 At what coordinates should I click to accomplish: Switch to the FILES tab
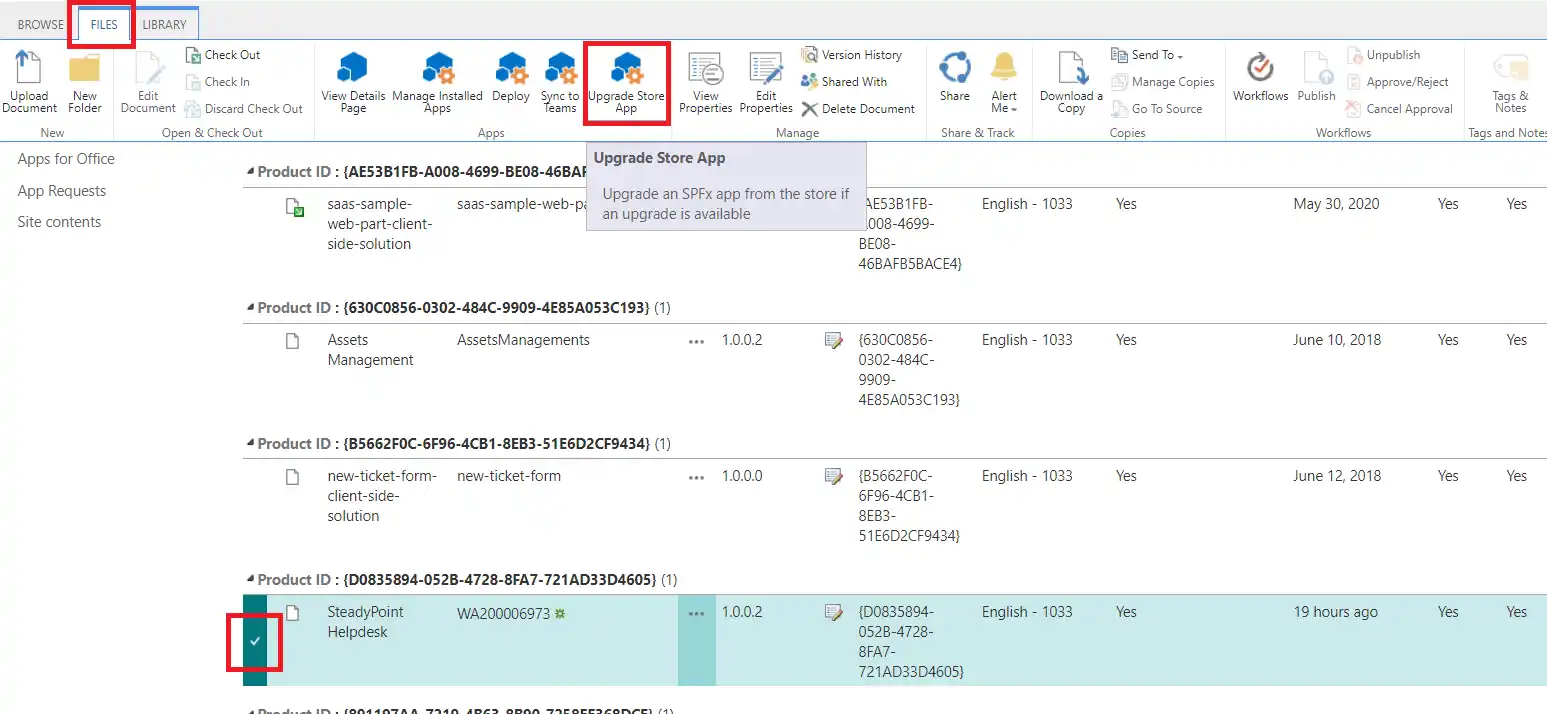[104, 25]
